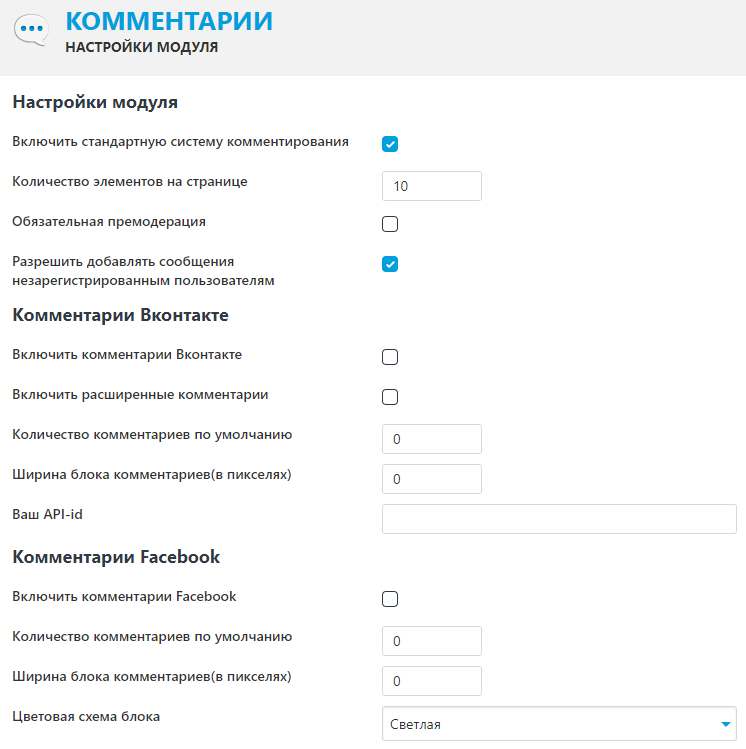Focus Вконтакте default comment count field
Screen dimensions: 746x749
[x=431, y=439]
